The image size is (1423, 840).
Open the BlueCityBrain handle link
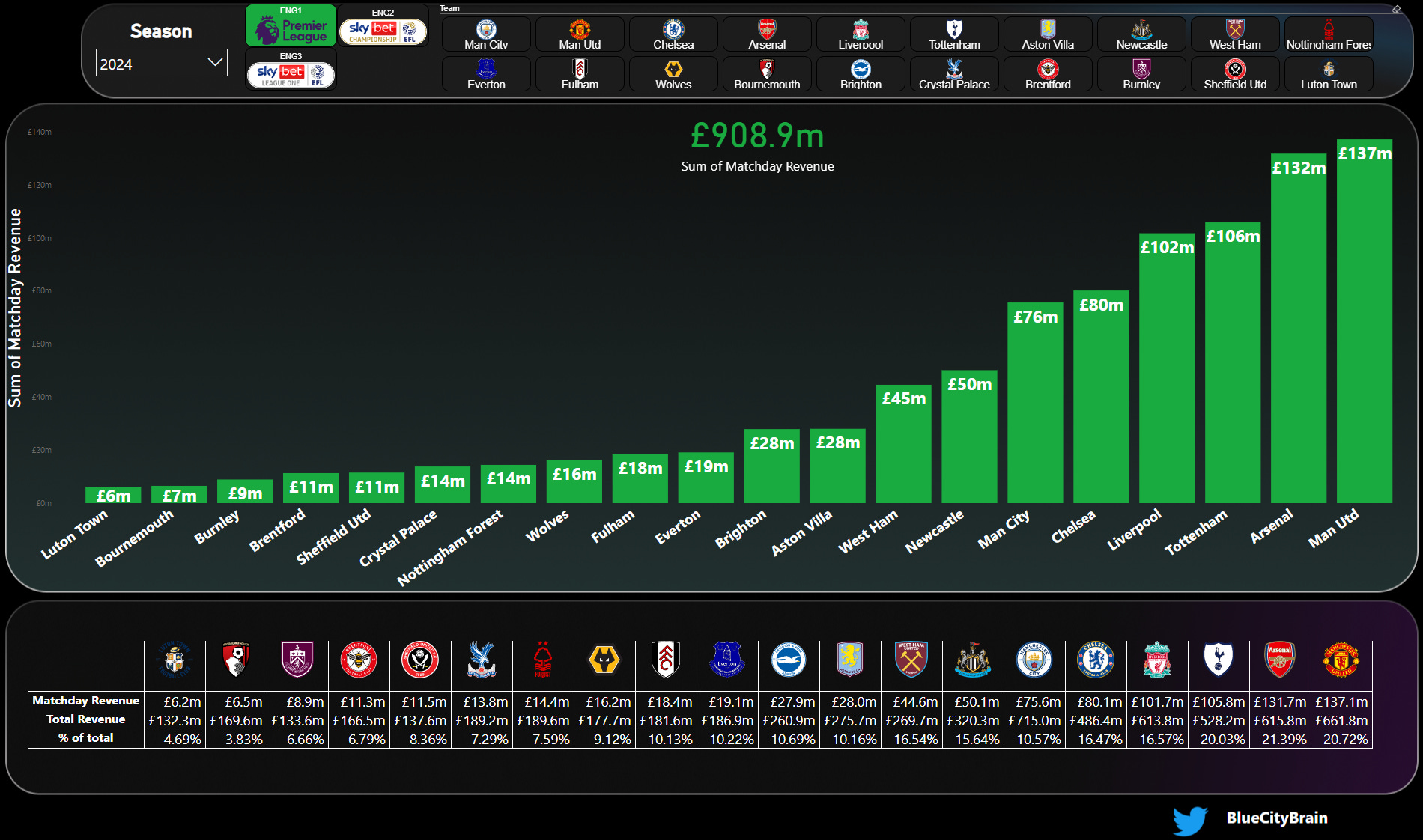click(1277, 818)
